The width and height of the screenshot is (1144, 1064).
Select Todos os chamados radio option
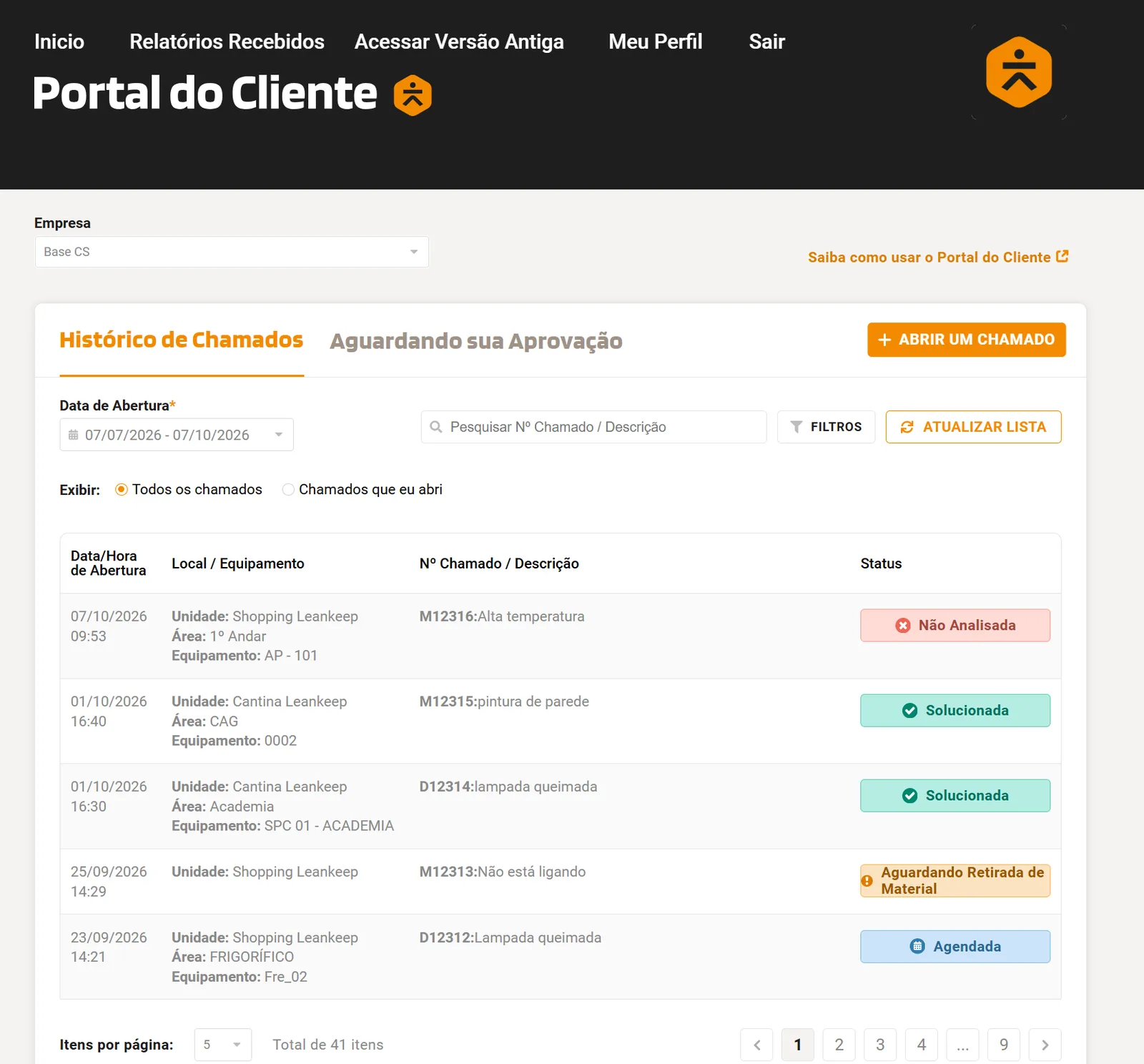pyautogui.click(x=122, y=490)
